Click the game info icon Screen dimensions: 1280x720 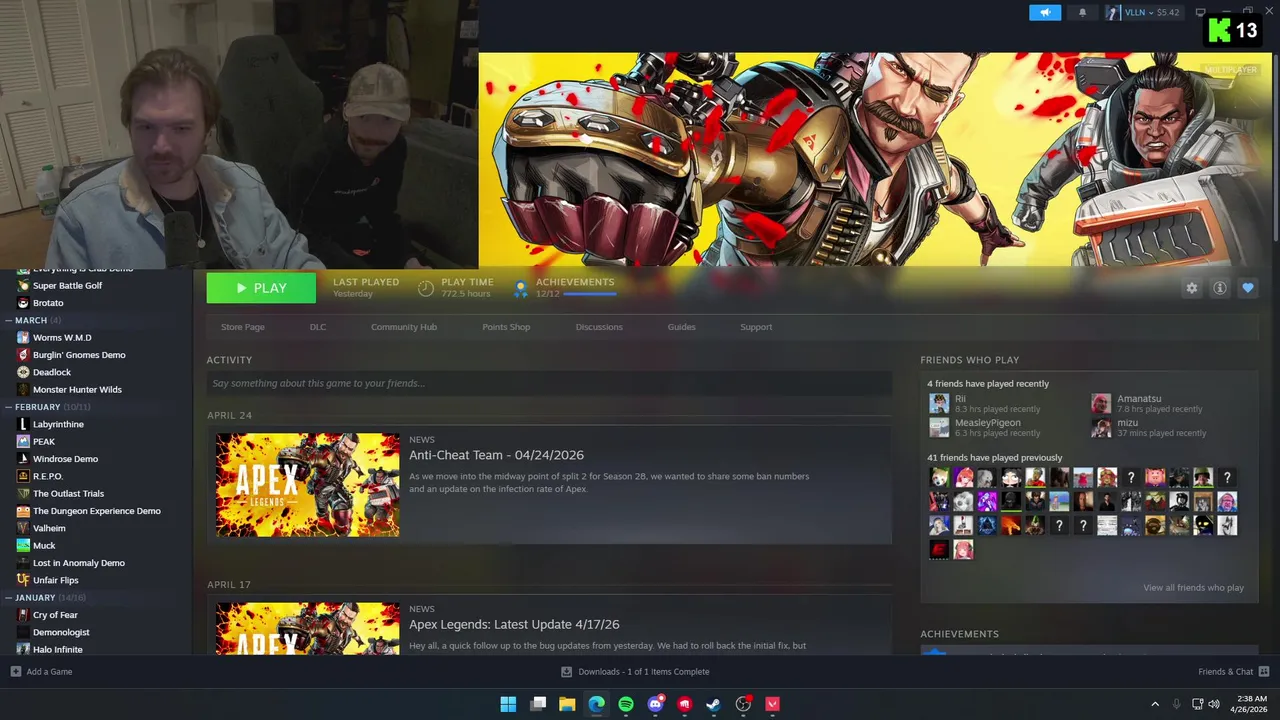click(1219, 288)
